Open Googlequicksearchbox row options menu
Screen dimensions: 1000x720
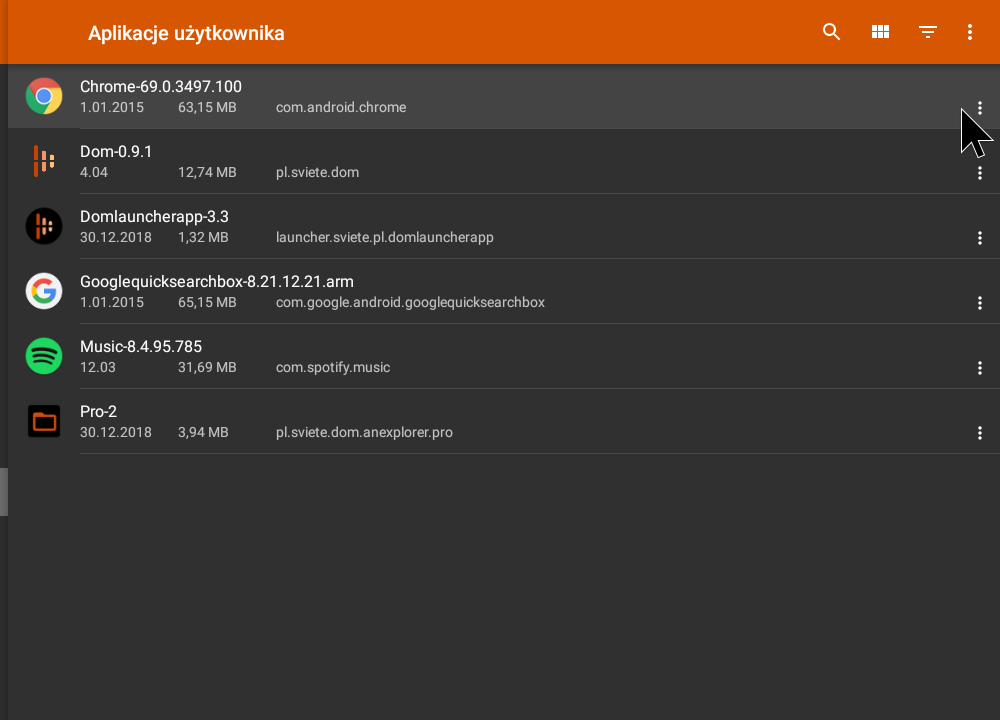980,303
